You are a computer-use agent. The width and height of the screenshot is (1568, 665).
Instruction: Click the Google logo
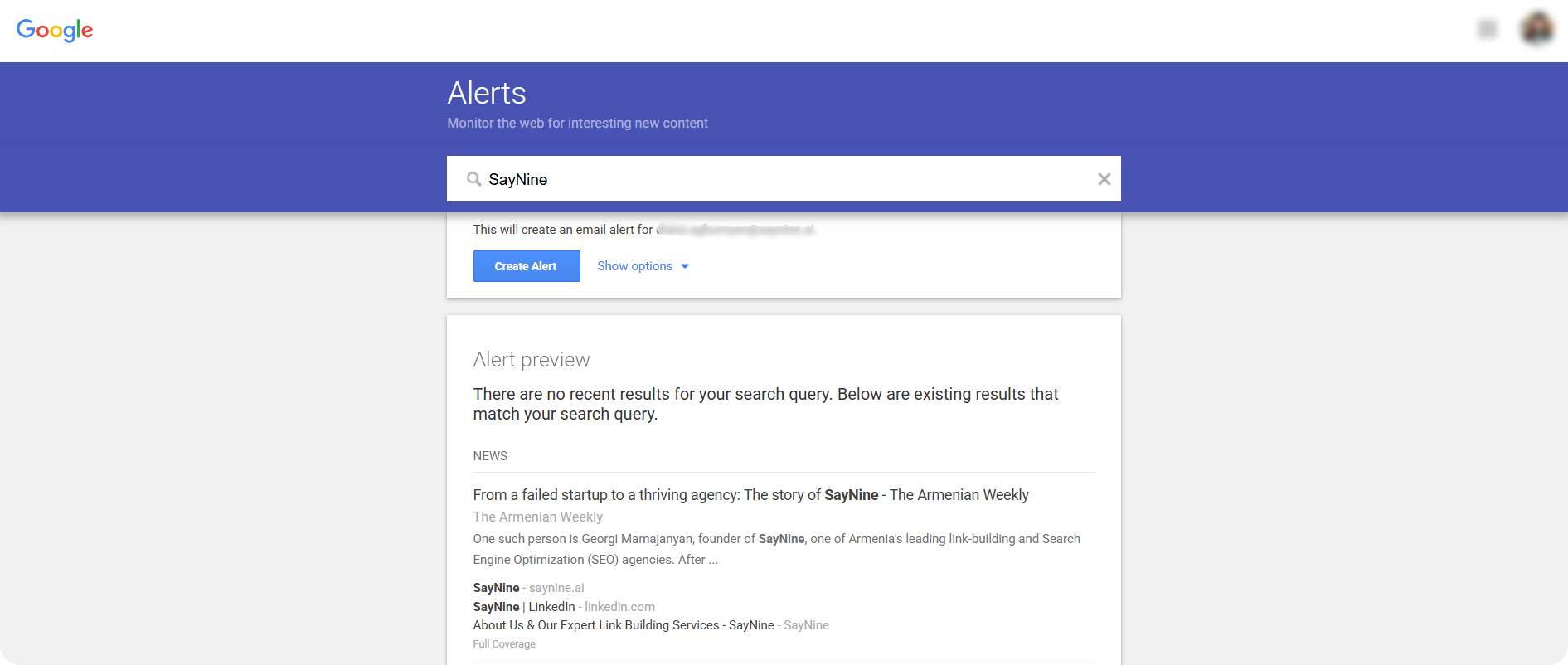click(x=55, y=30)
